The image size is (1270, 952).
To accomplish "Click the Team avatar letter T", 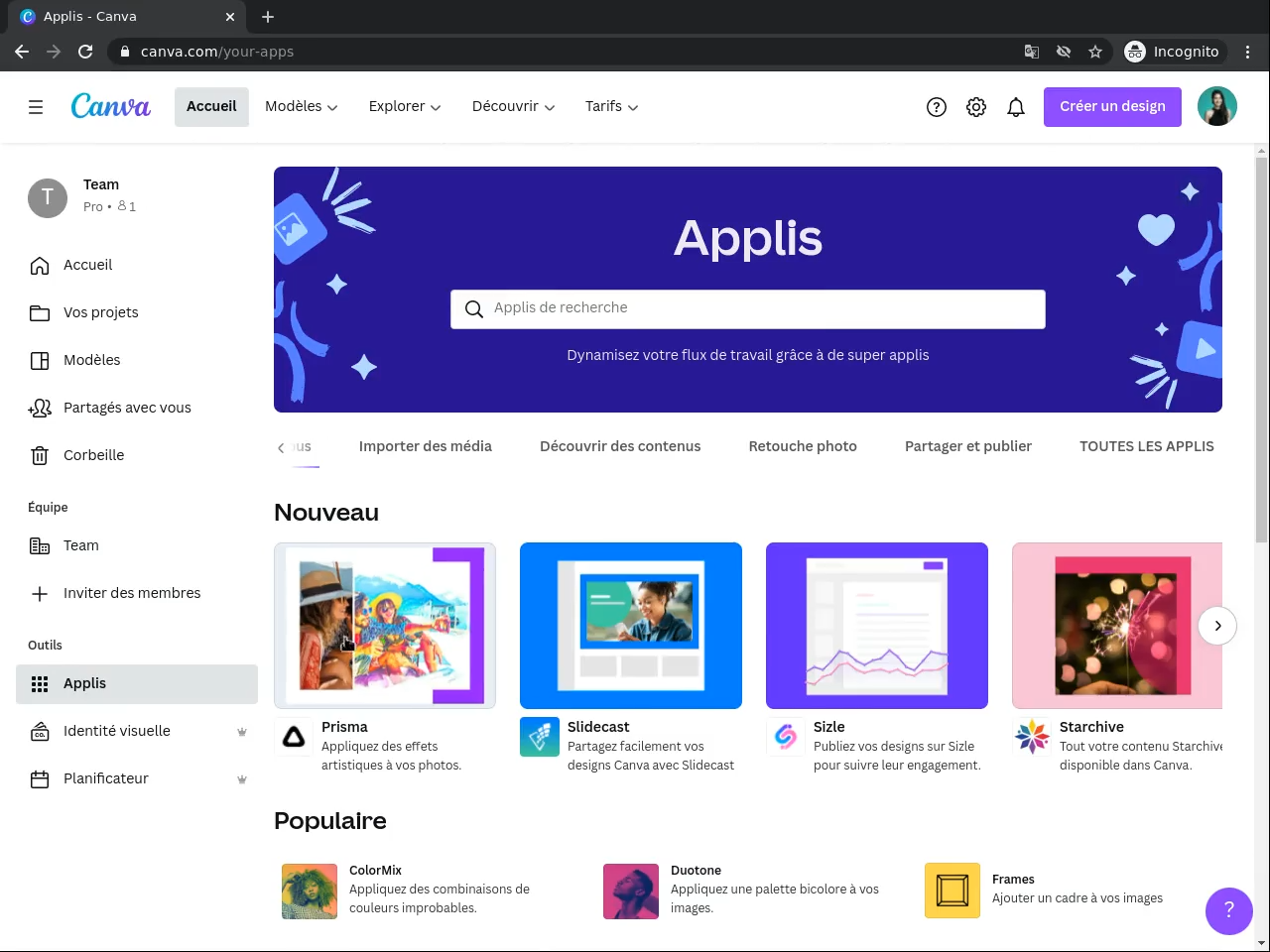I will click(48, 198).
